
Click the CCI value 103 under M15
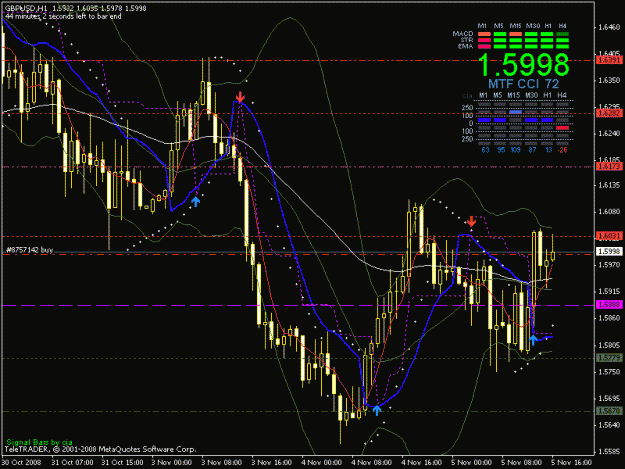click(x=515, y=150)
